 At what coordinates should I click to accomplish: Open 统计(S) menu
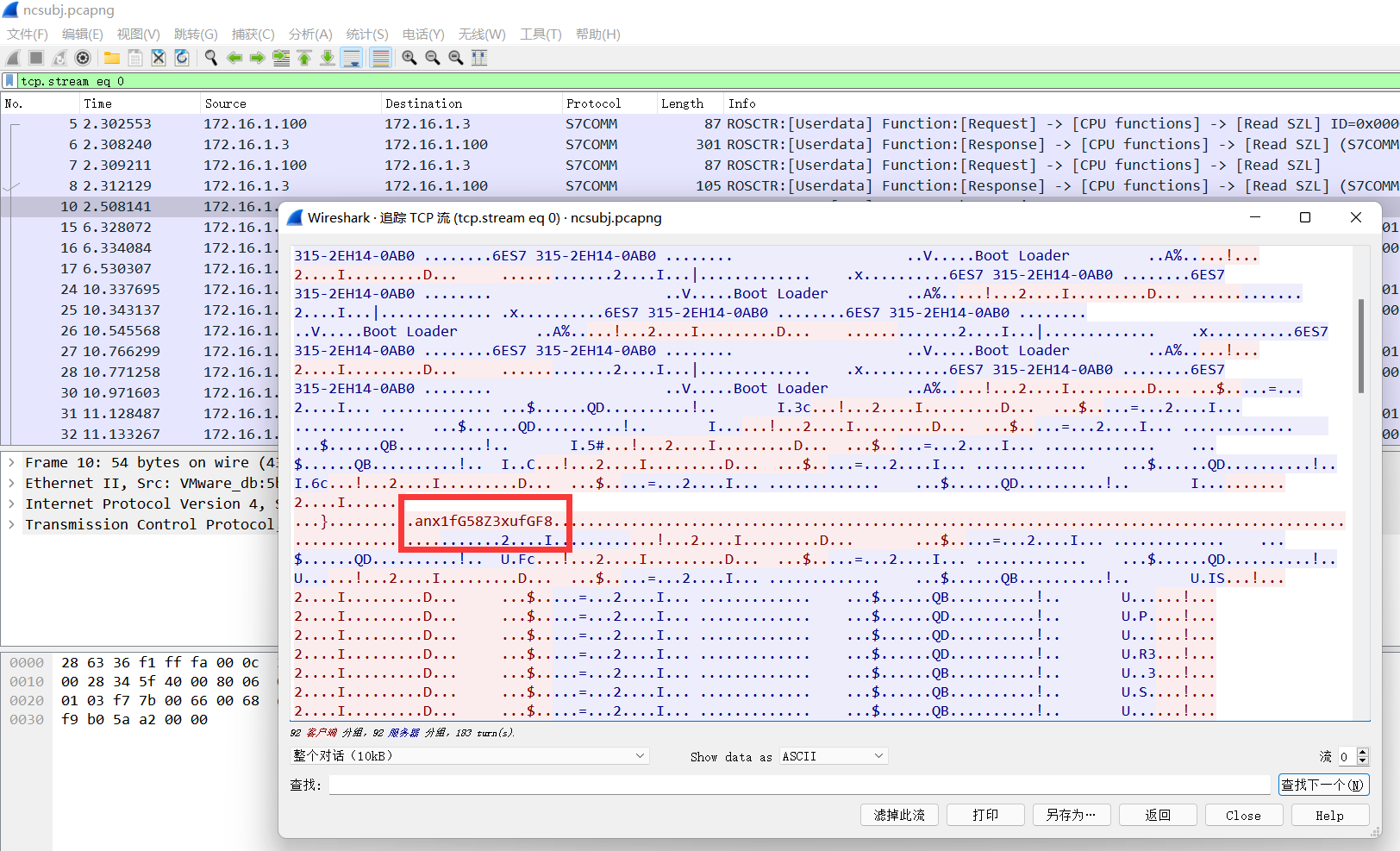[x=367, y=34]
